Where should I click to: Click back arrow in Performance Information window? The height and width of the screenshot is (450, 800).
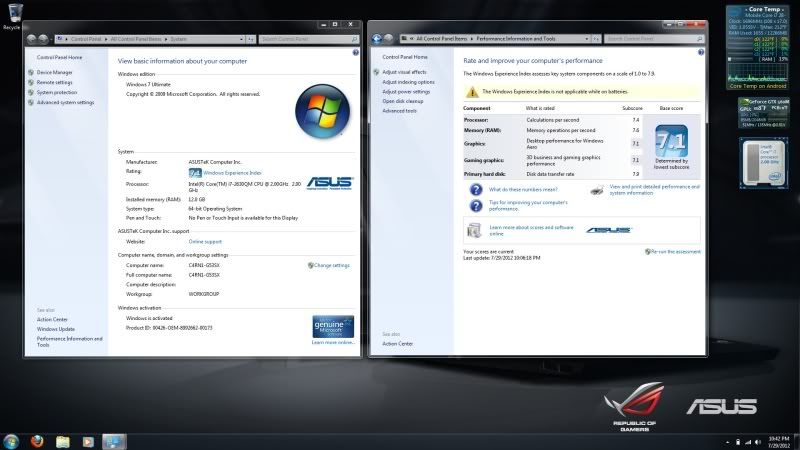[377, 38]
